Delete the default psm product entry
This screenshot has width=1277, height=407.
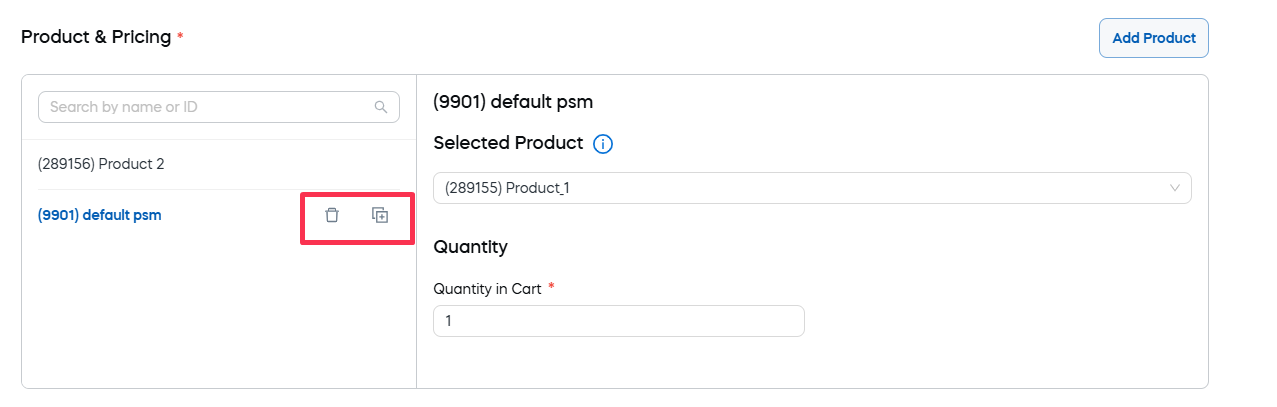click(x=332, y=215)
